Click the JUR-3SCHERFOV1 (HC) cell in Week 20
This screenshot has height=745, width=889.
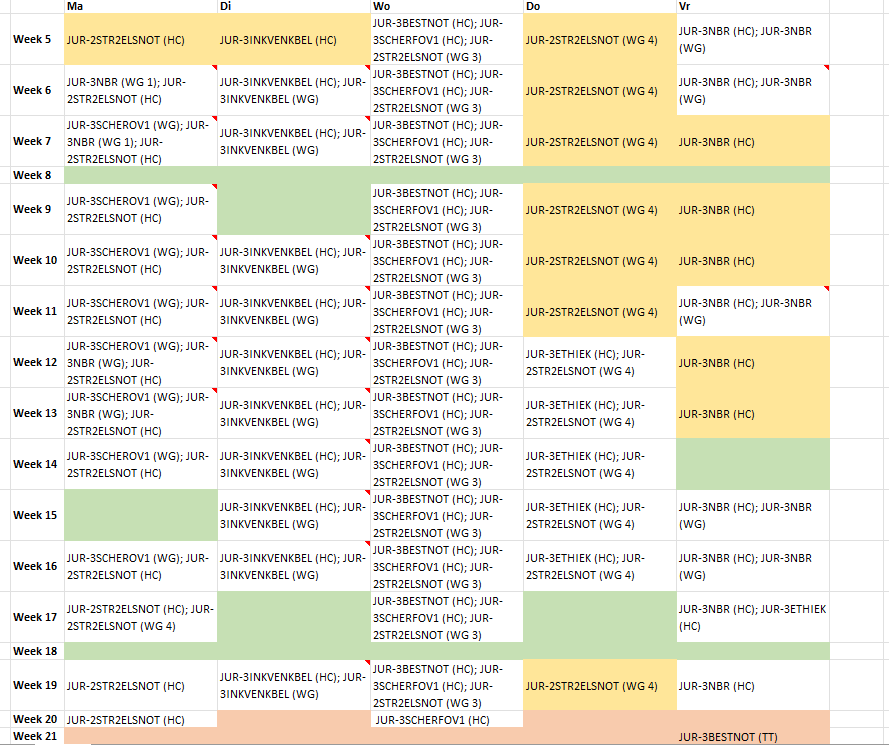click(x=446, y=719)
